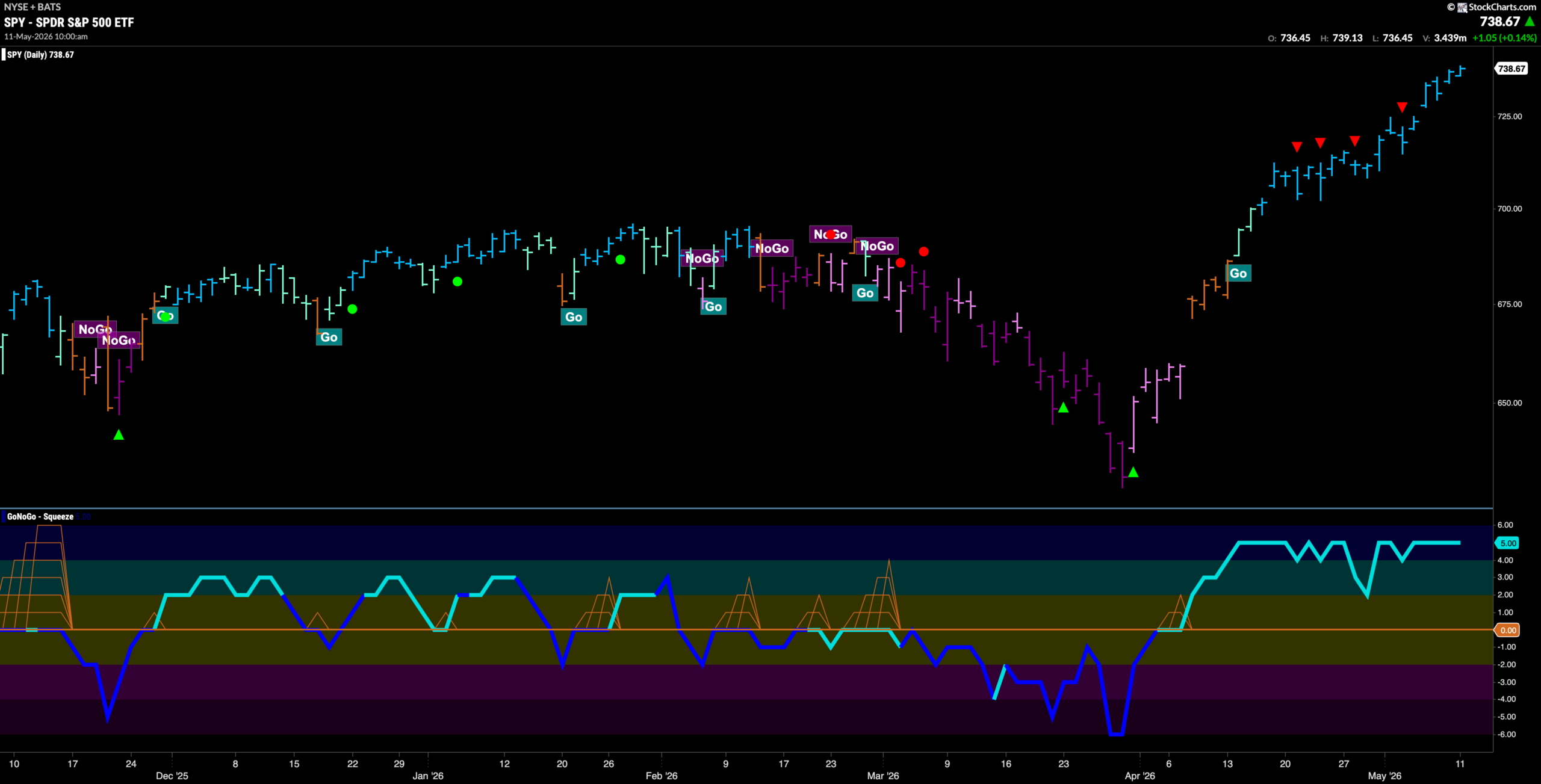Click the NYSE + BATS exchange label
1541x784 pixels.
(x=33, y=7)
